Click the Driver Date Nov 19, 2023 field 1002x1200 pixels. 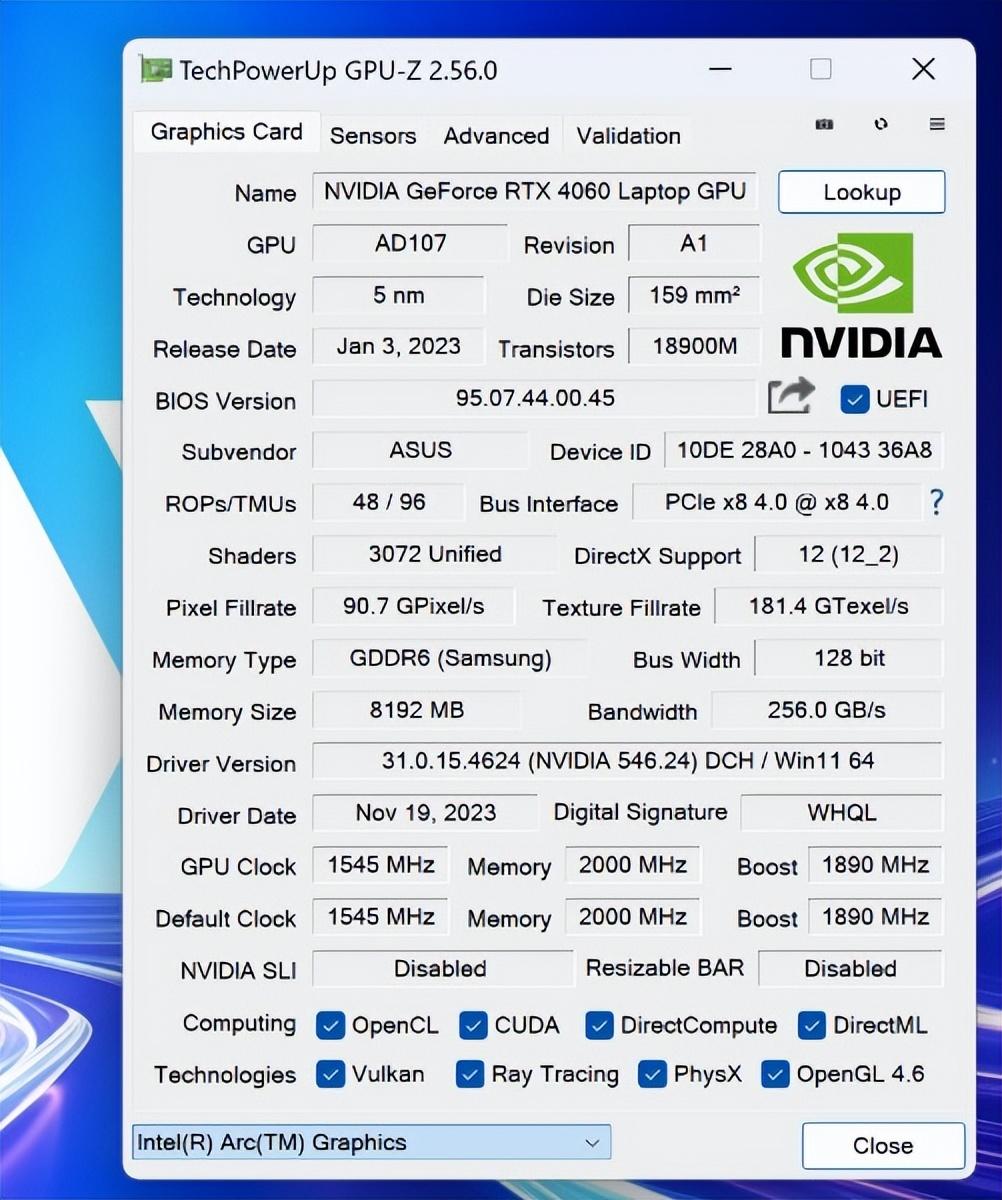tap(425, 813)
